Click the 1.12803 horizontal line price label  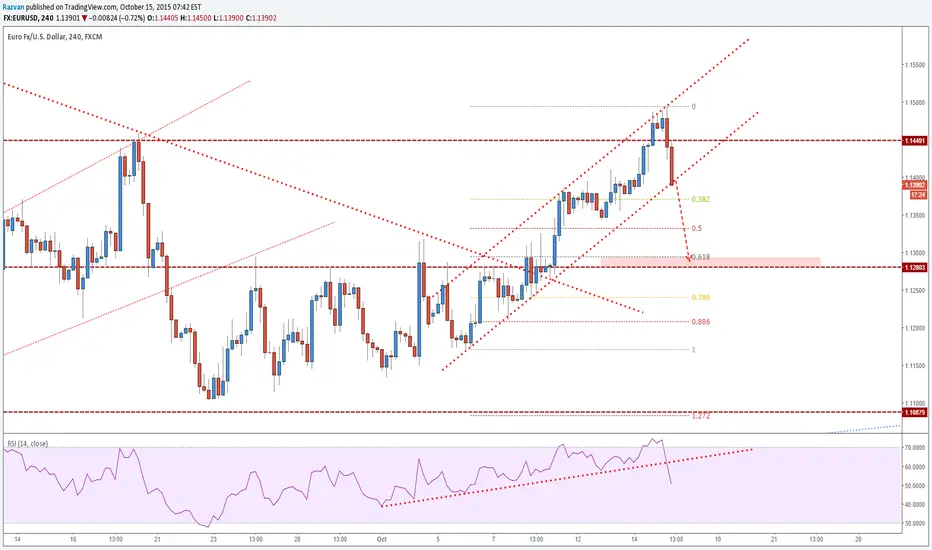(914, 268)
